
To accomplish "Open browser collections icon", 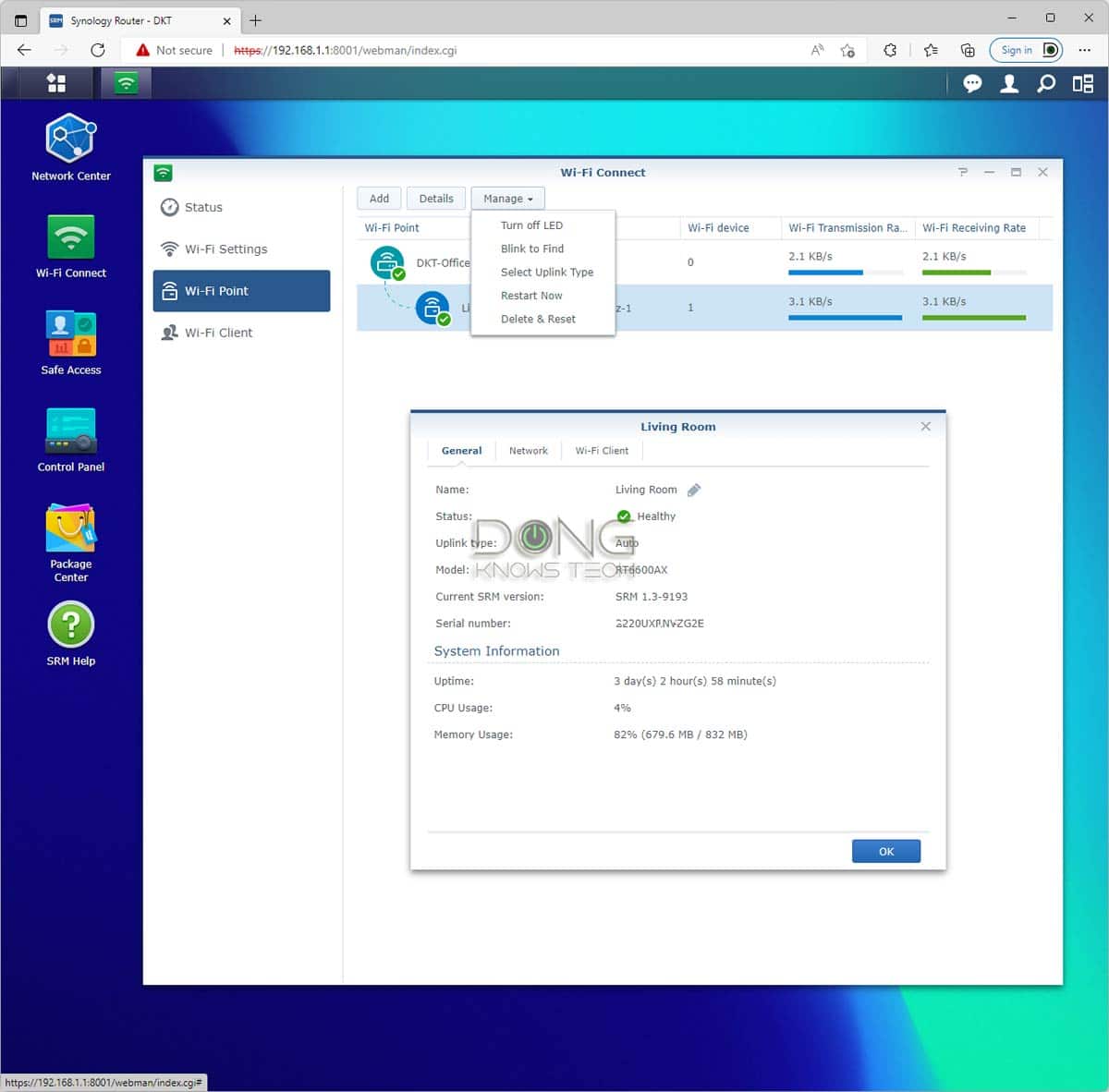I will (968, 50).
